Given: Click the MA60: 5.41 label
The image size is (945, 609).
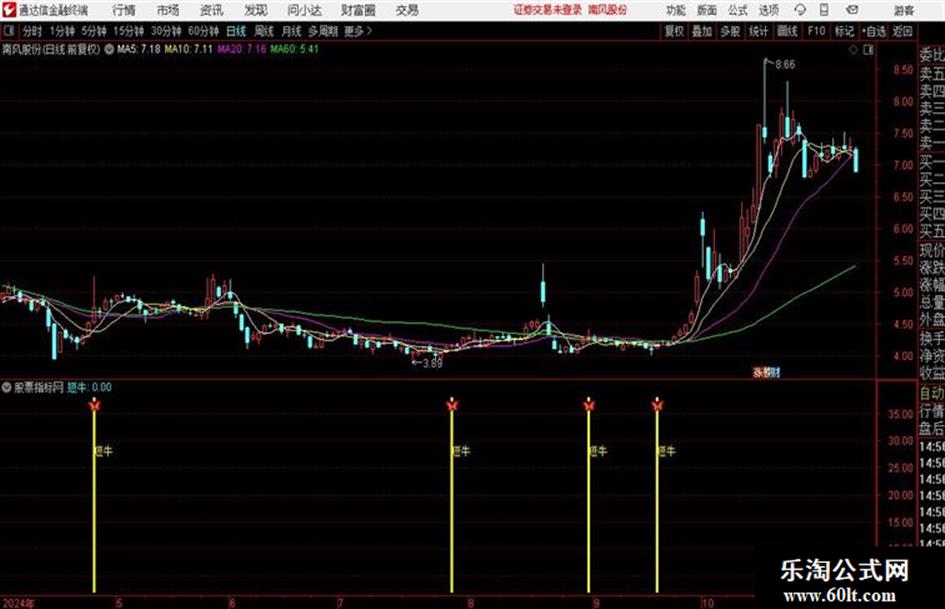Looking at the screenshot, I should pos(295,49).
